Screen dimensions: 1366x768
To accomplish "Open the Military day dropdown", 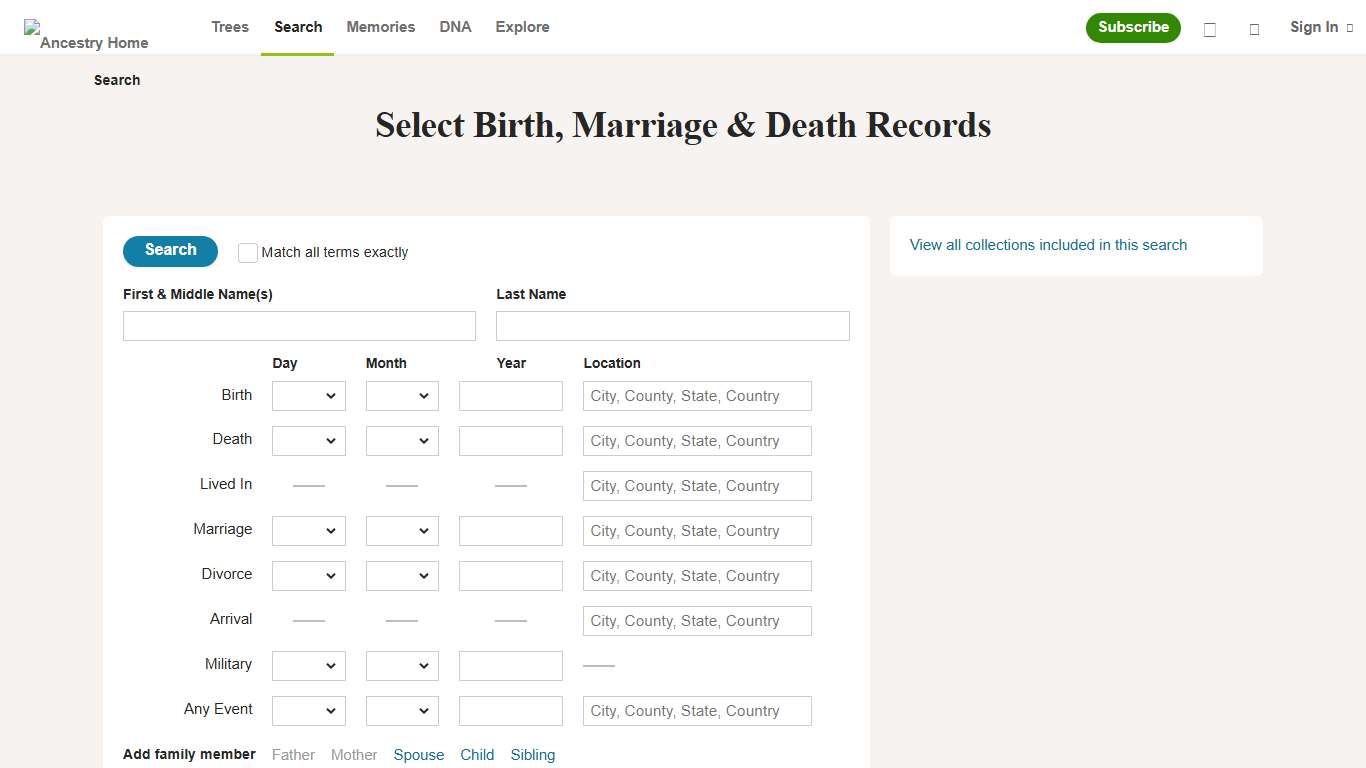I will [x=308, y=665].
